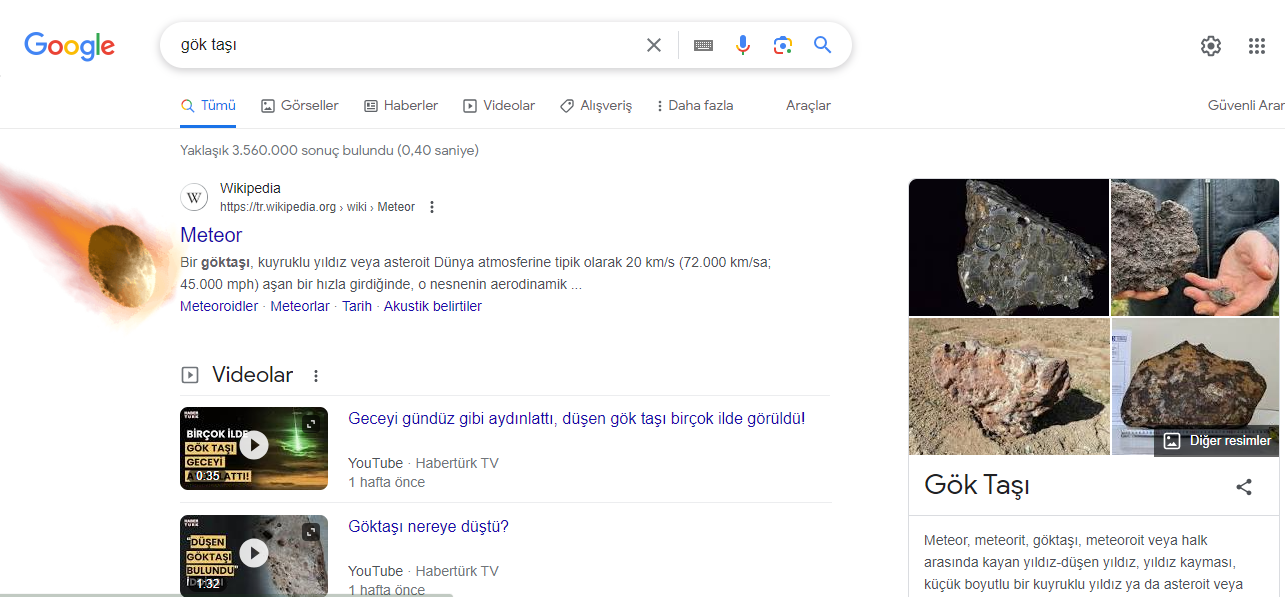Open Araçlar search tools
The width and height of the screenshot is (1285, 597).
click(x=807, y=105)
